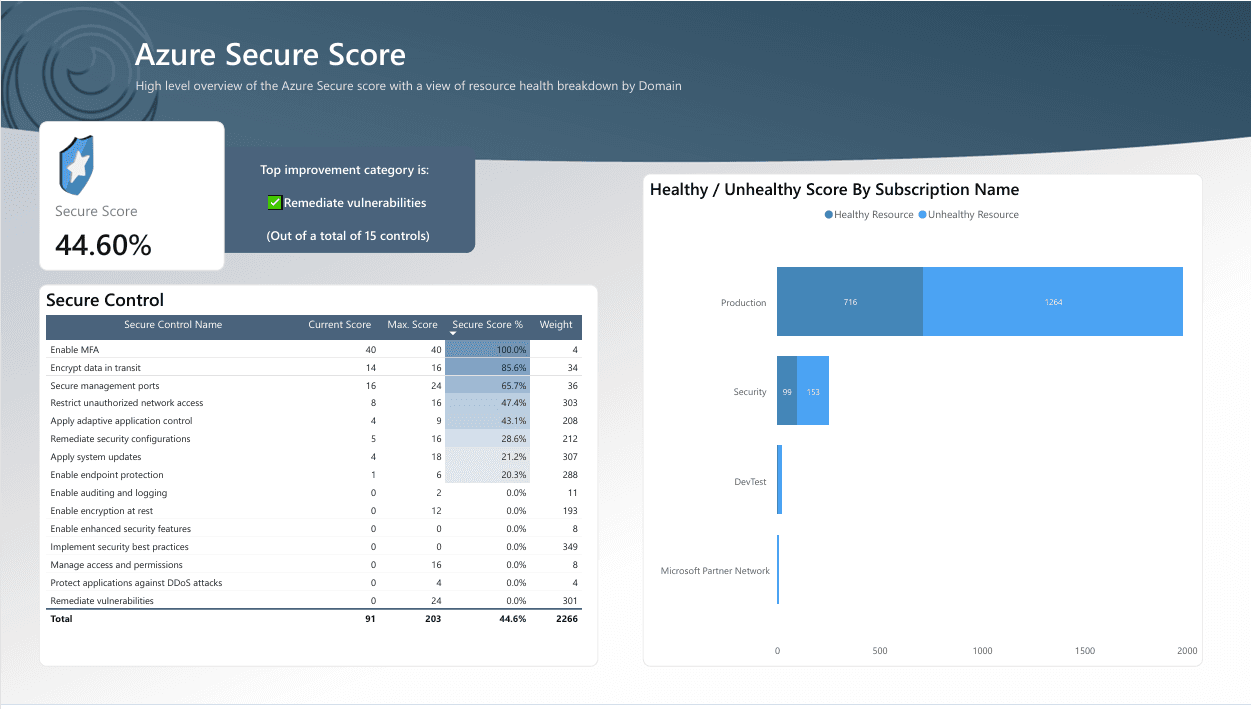1251x709 pixels.
Task: Click the DevTest bar in chart
Action: tap(779, 480)
